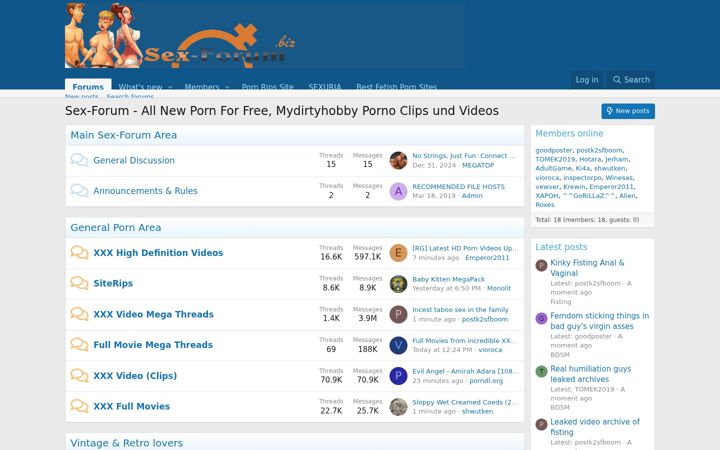This screenshot has height=450, width=720.
Task: Click the vioroca 'V' avatar
Action: click(x=398, y=345)
